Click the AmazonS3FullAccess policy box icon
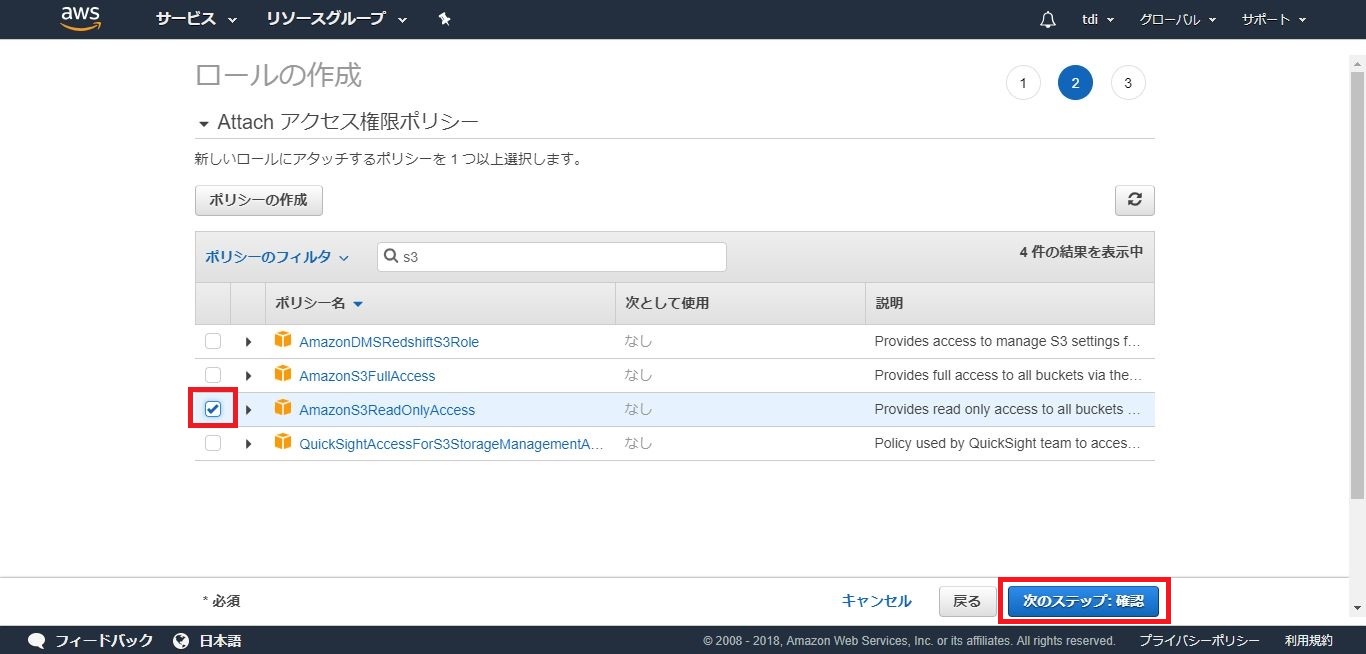Screen dimensions: 1366x654 tap(283, 375)
